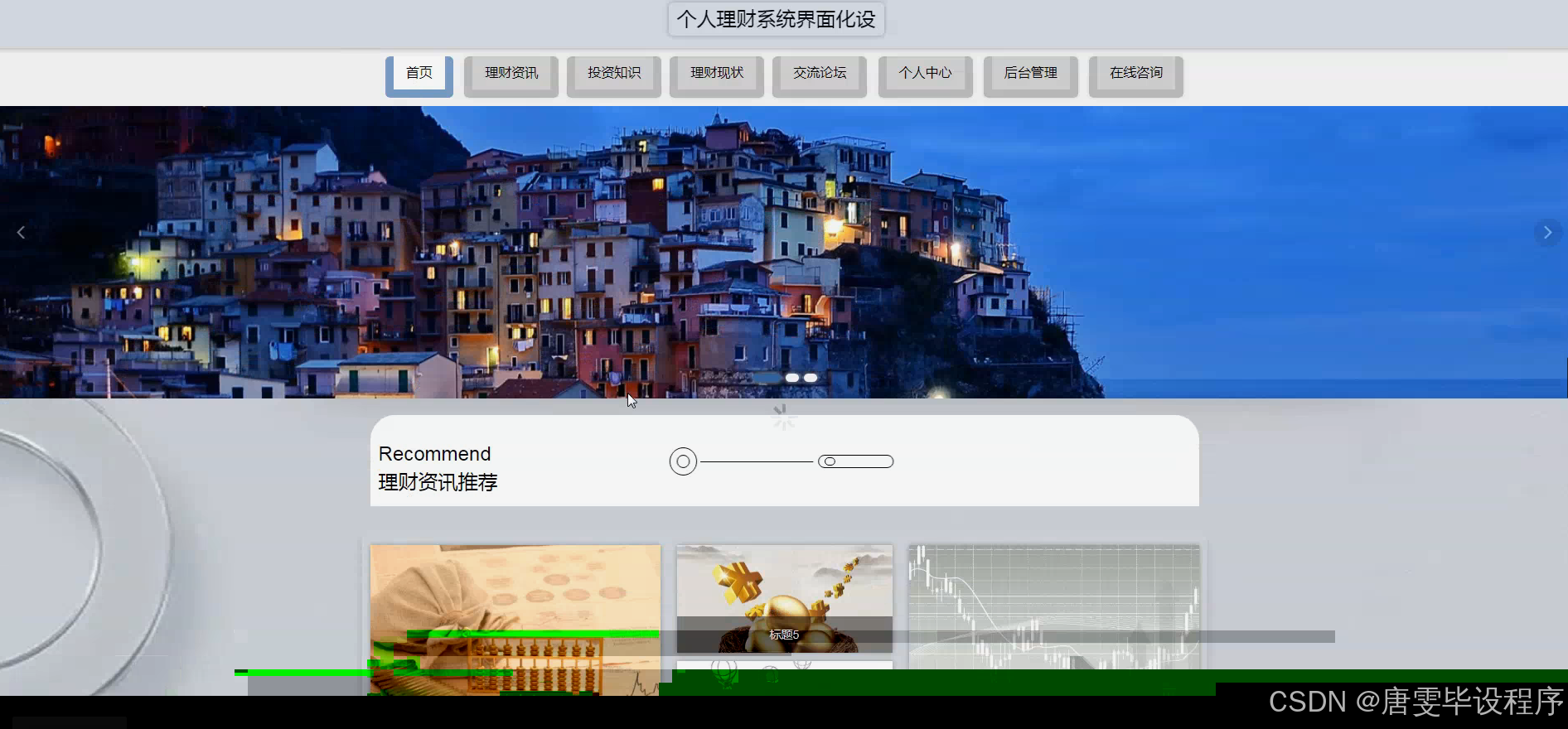1568x729 pixels.
Task: Click the 标题5 caption label
Action: pos(784,635)
